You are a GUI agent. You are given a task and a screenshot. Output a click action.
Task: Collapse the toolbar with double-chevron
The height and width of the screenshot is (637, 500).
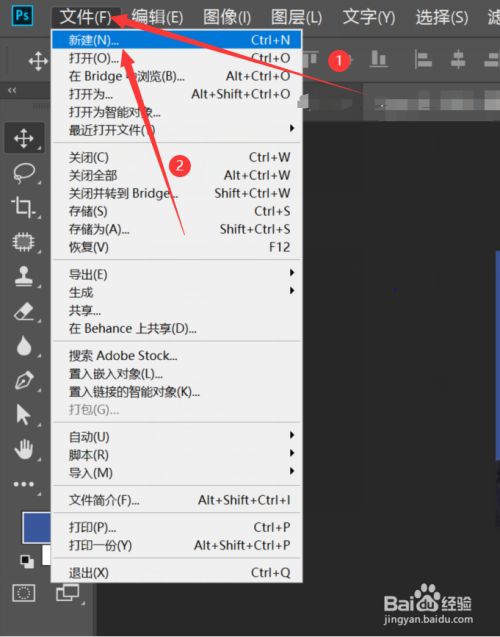pyautogui.click(x=12, y=90)
